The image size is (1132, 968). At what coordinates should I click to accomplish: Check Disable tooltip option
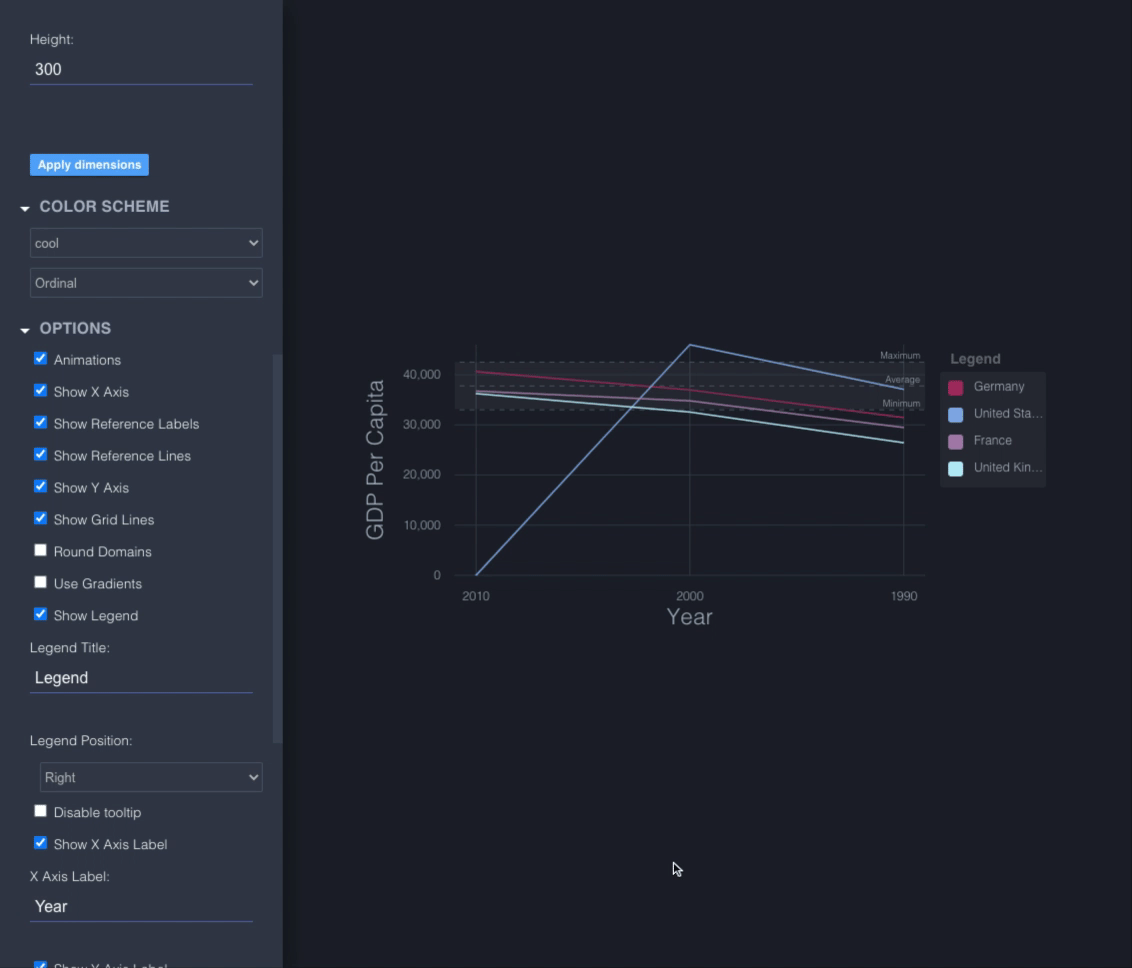click(40, 811)
